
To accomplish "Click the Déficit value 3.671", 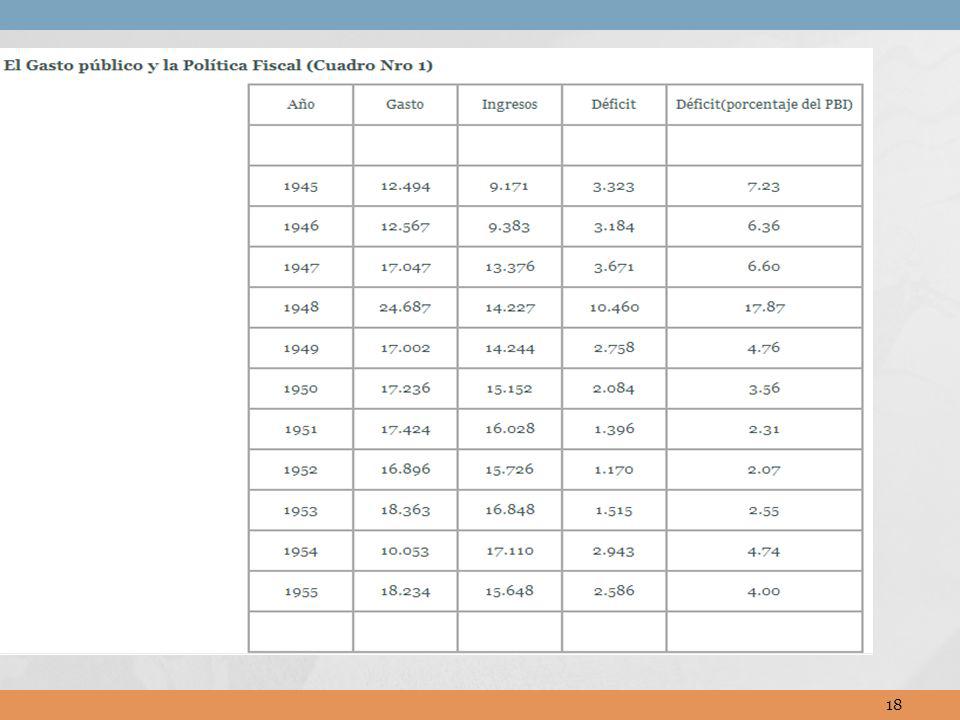I will click(x=613, y=267).
